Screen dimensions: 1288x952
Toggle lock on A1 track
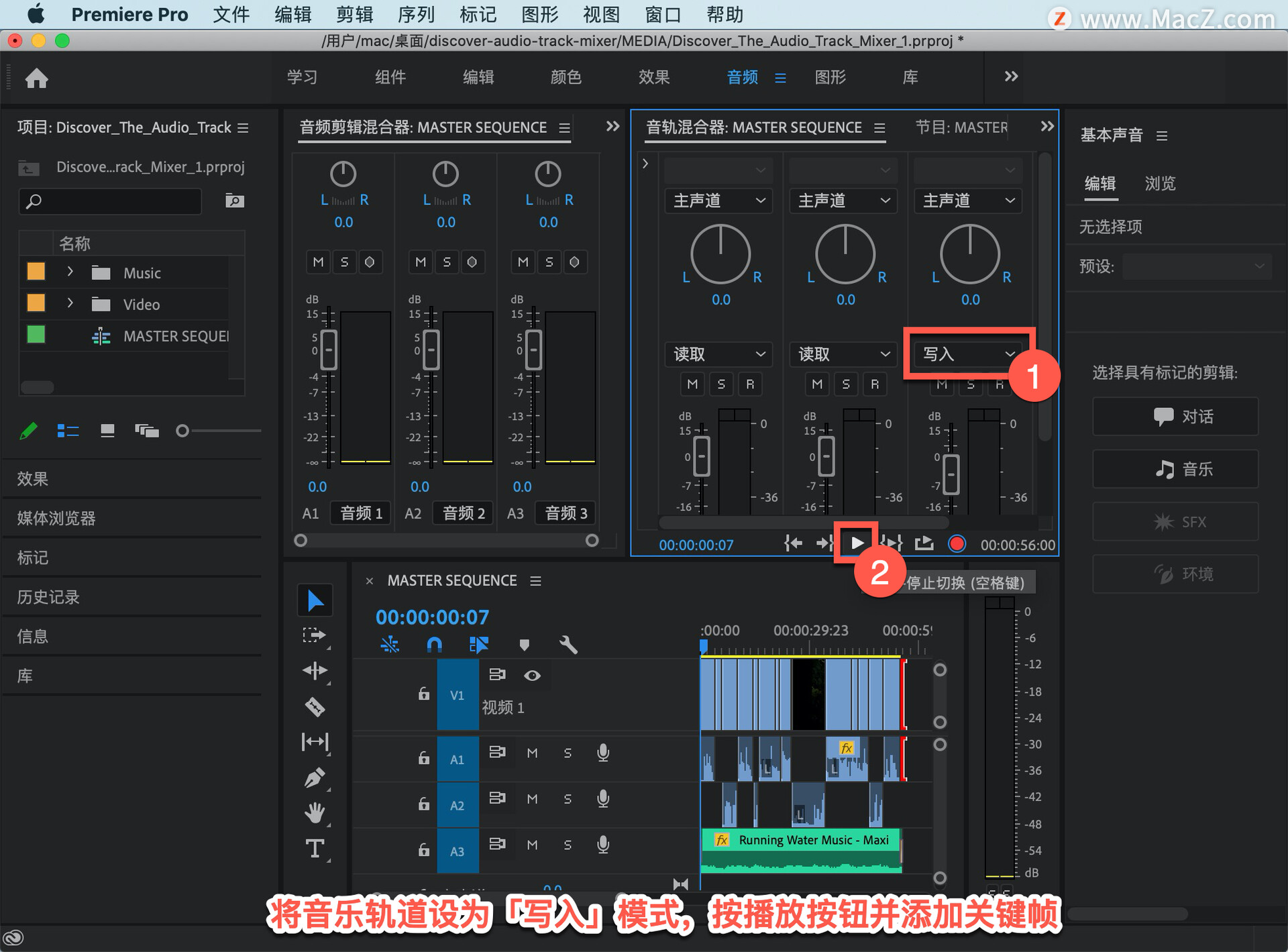(423, 757)
